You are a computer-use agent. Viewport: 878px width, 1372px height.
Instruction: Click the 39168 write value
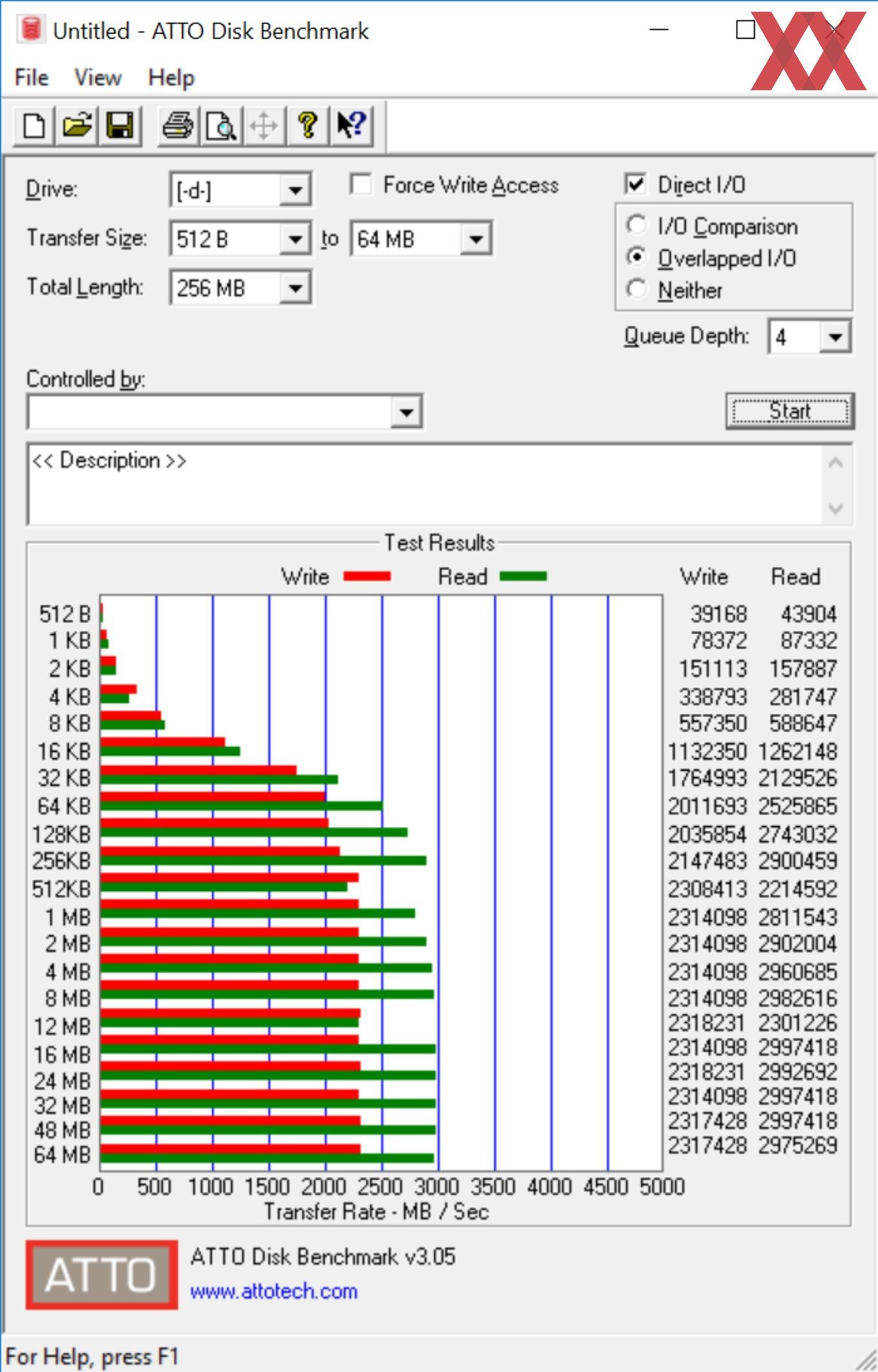(719, 614)
